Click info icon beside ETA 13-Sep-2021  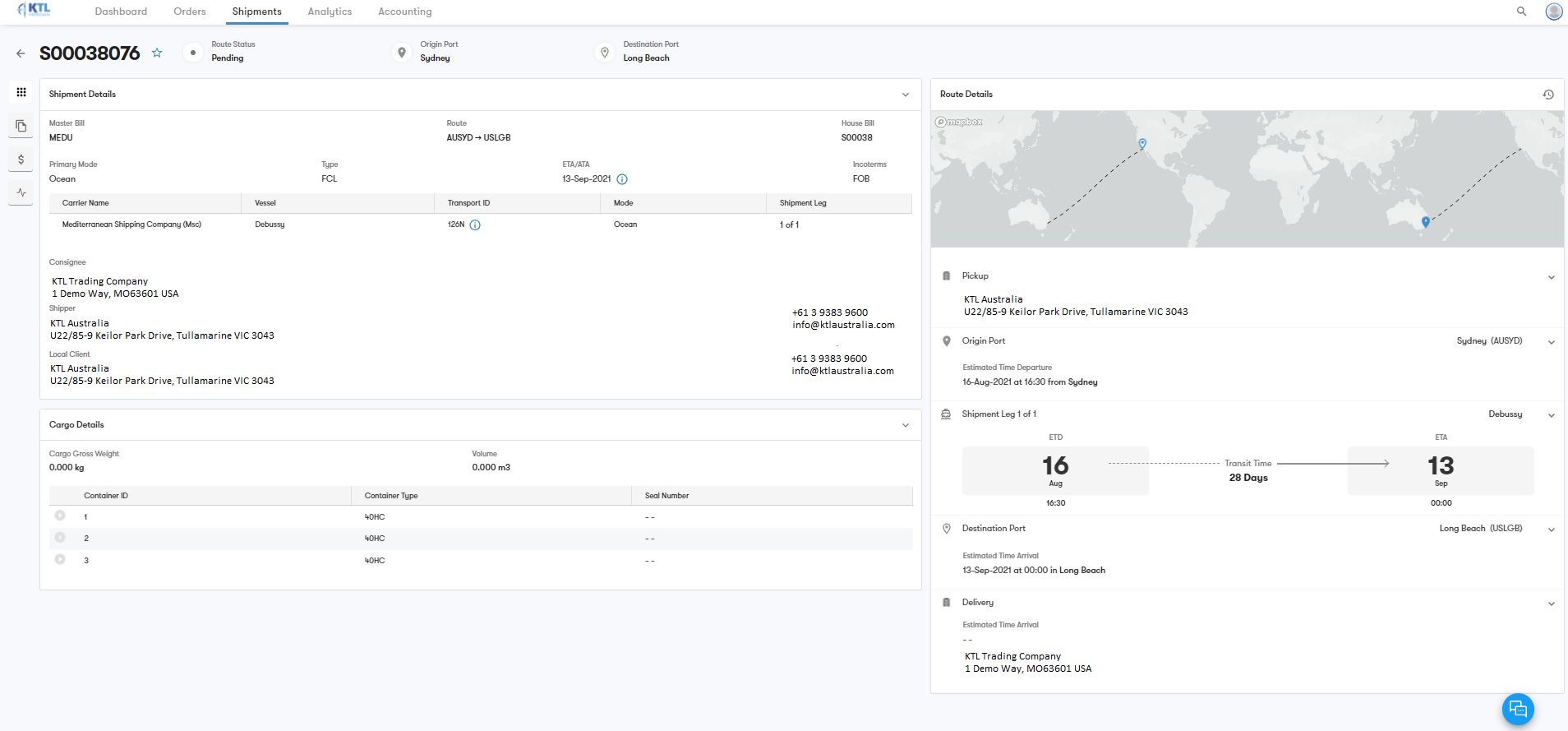(x=622, y=179)
